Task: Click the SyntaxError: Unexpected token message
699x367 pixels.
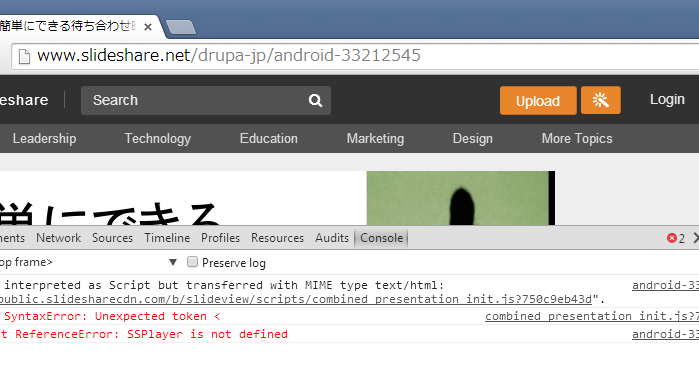Action: point(112,316)
